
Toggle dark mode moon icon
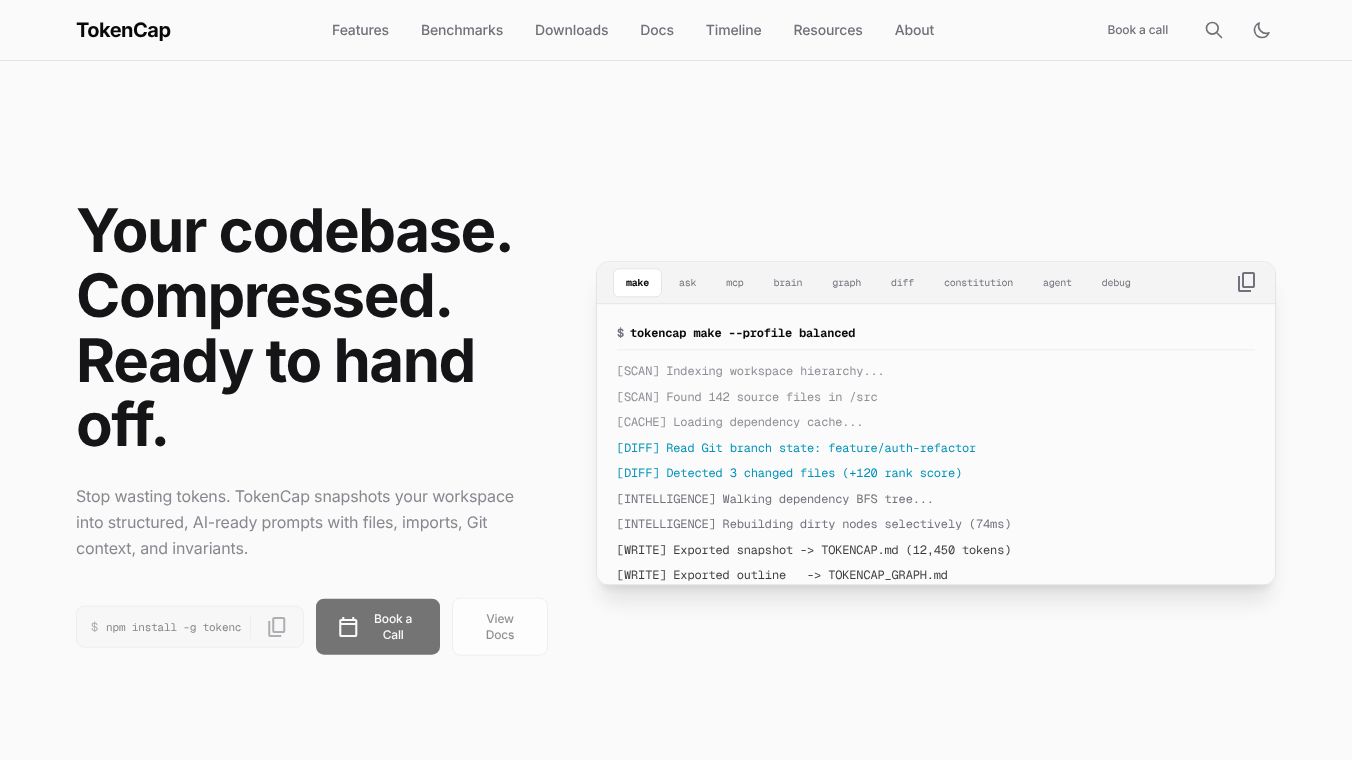pos(1262,30)
